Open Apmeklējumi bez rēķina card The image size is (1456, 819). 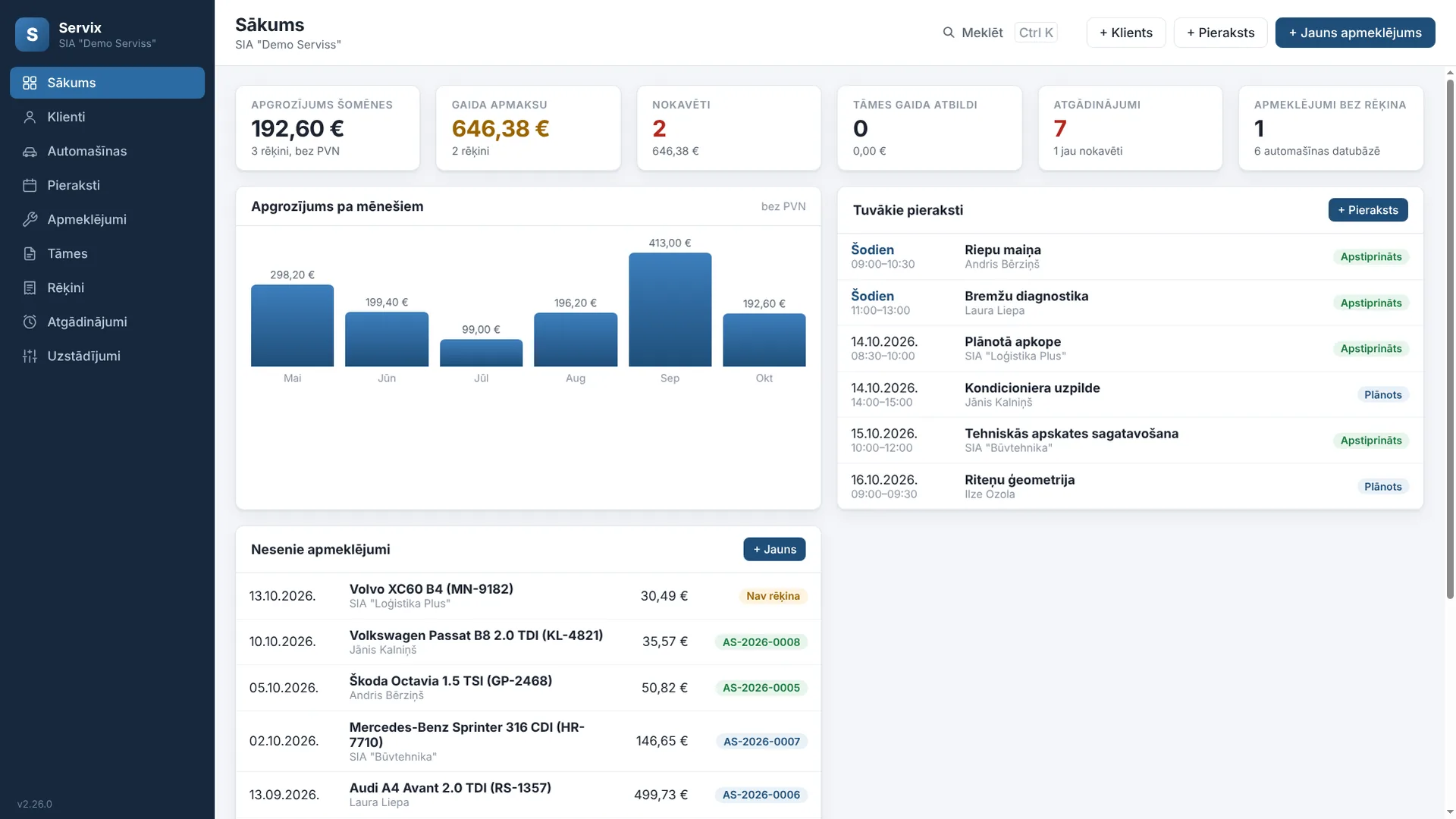pyautogui.click(x=1330, y=127)
